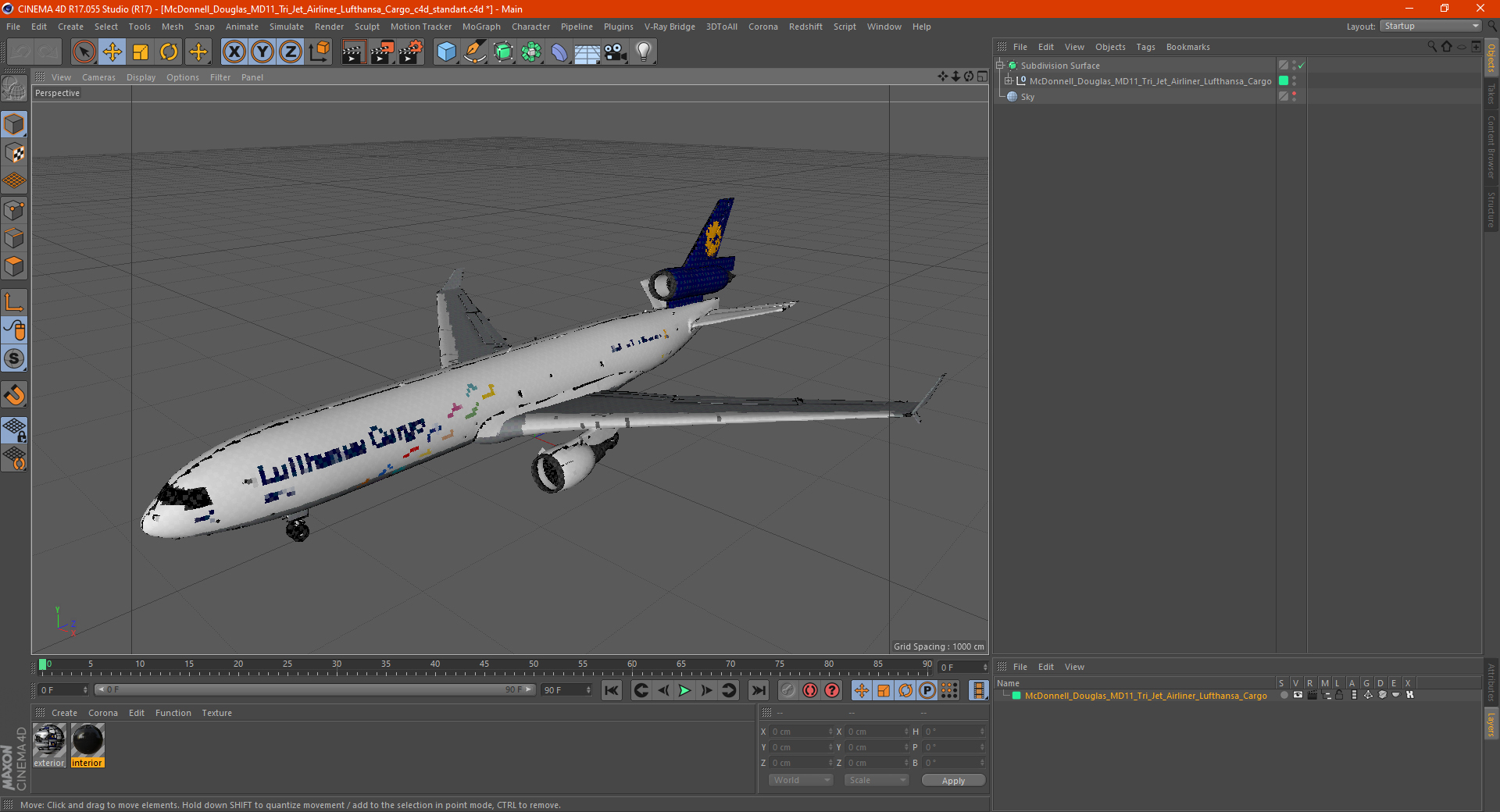
Task: Click the McDonnell_Douglas layer color swatch
Action: (1284, 81)
